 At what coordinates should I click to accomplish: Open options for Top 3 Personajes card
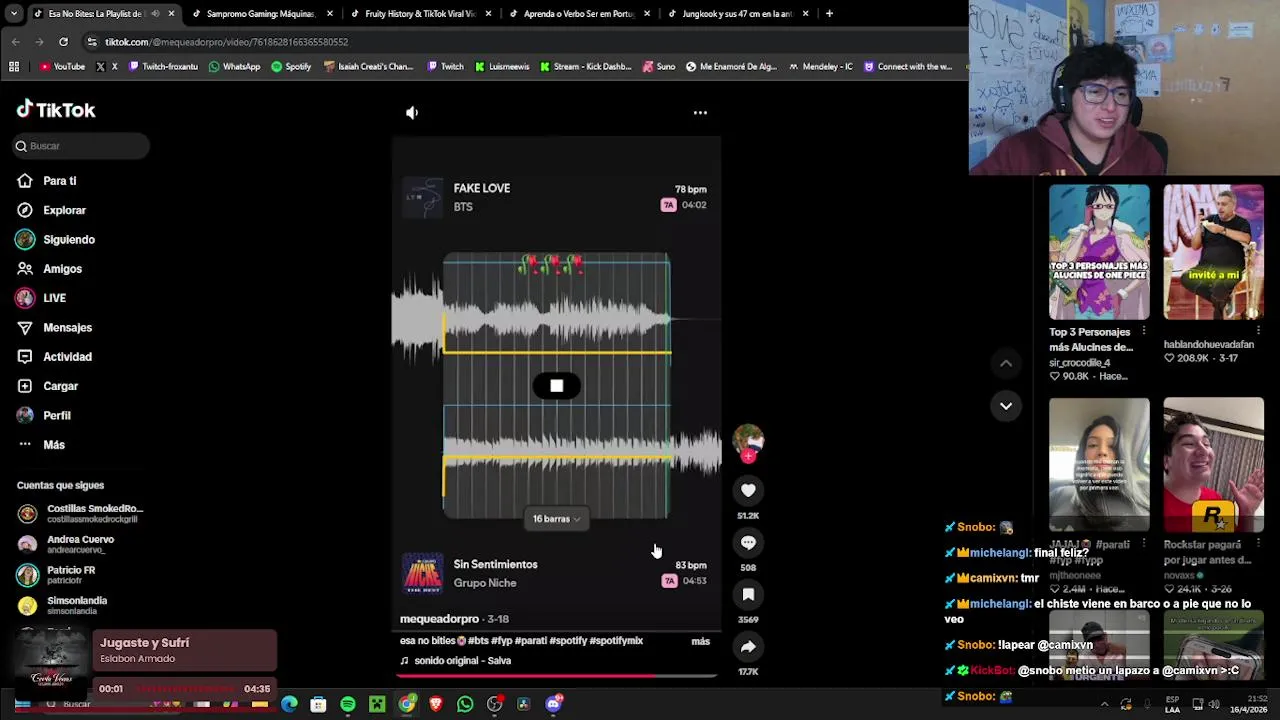tap(1144, 331)
